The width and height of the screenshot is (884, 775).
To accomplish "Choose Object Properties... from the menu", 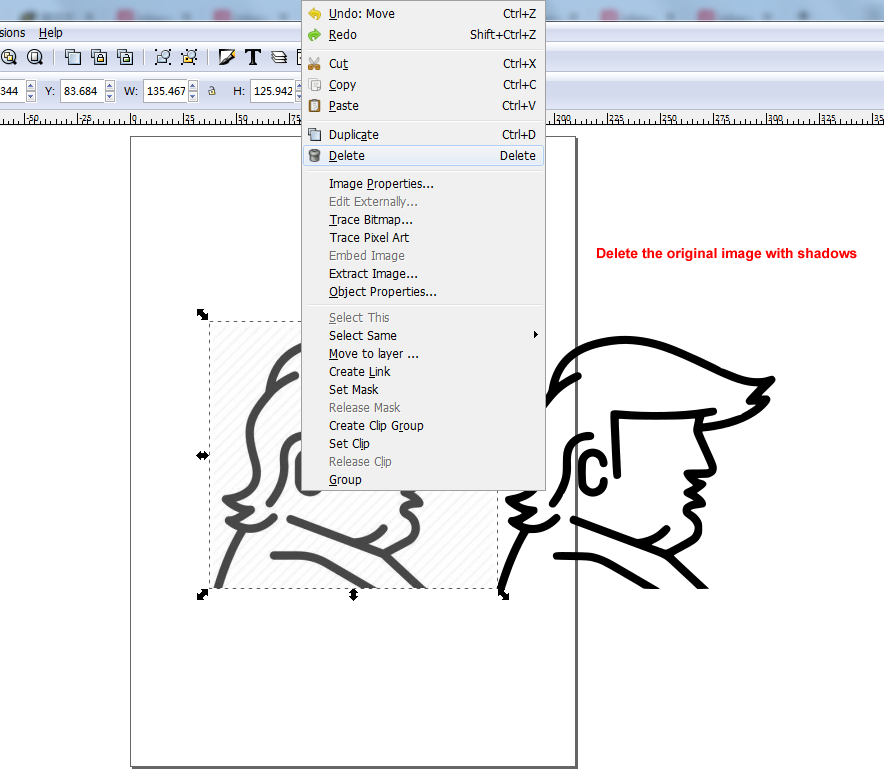I will point(382,292).
